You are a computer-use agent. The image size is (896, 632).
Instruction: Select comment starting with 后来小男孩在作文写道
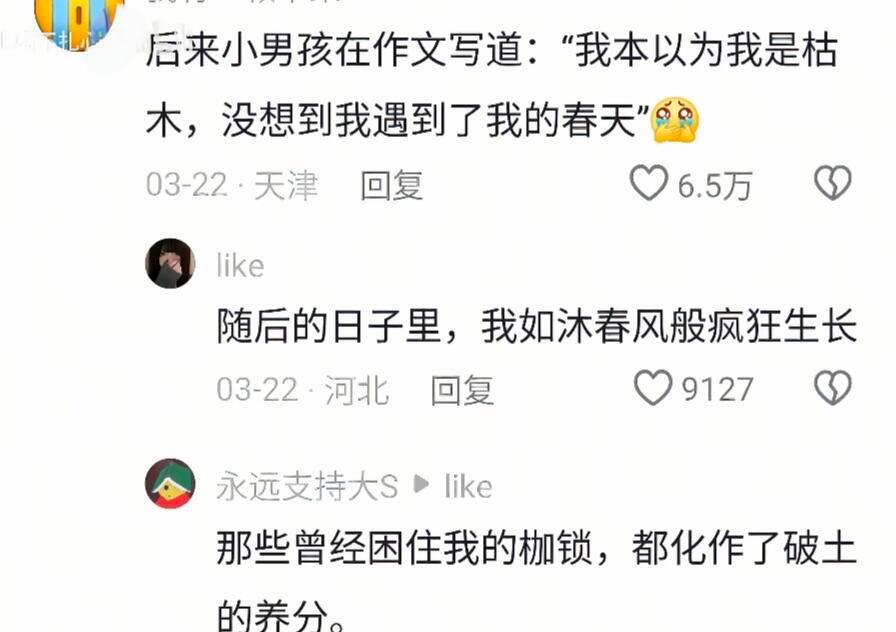491,86
